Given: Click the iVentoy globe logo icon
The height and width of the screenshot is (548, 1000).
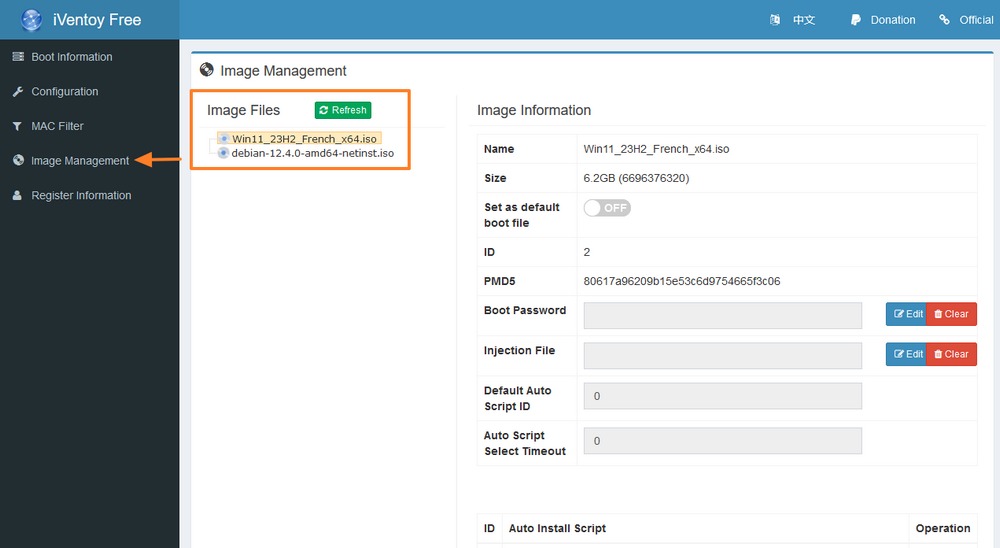Looking at the screenshot, I should coord(32,20).
